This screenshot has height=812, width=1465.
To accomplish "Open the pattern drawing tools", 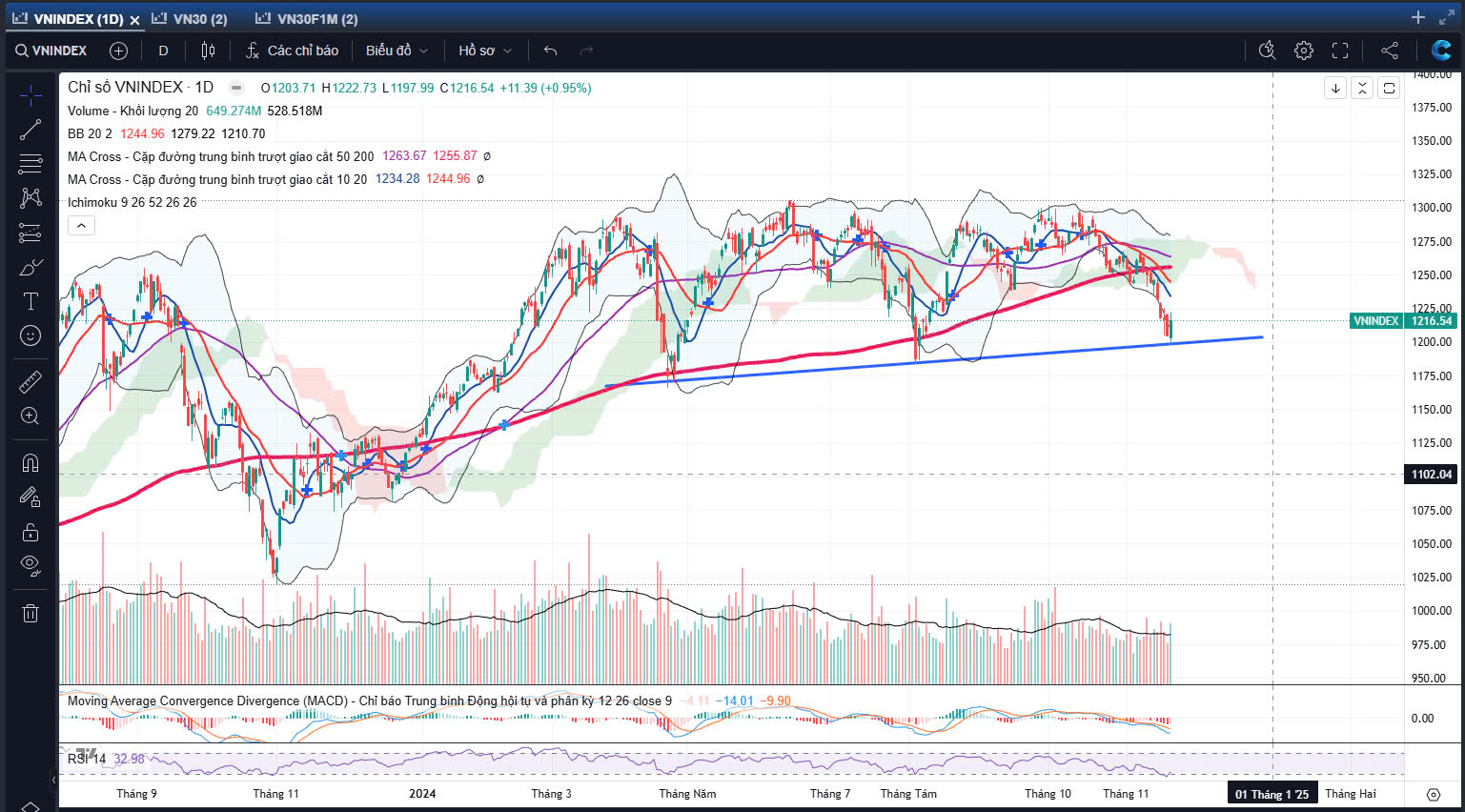I will point(31,198).
